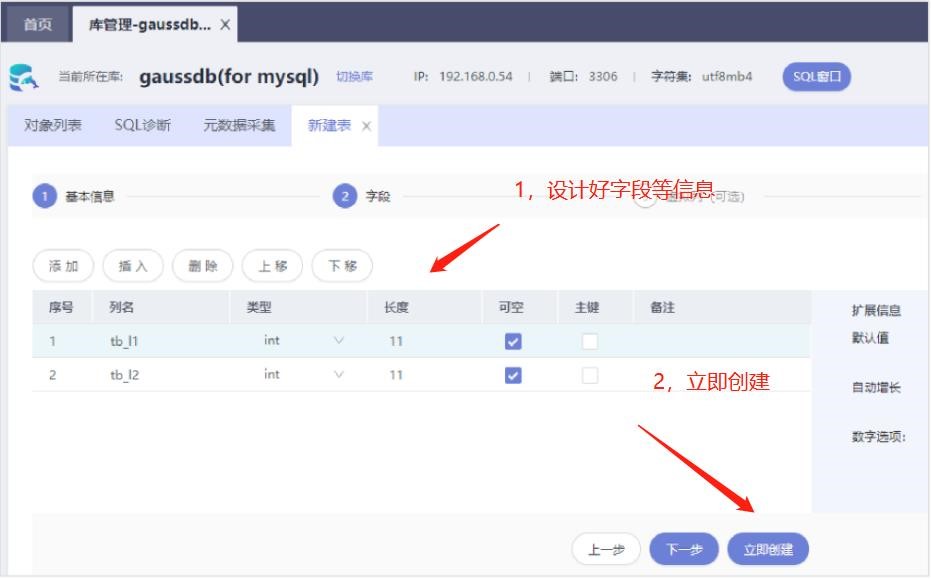Open the SQL窗口 button

[x=816, y=77]
